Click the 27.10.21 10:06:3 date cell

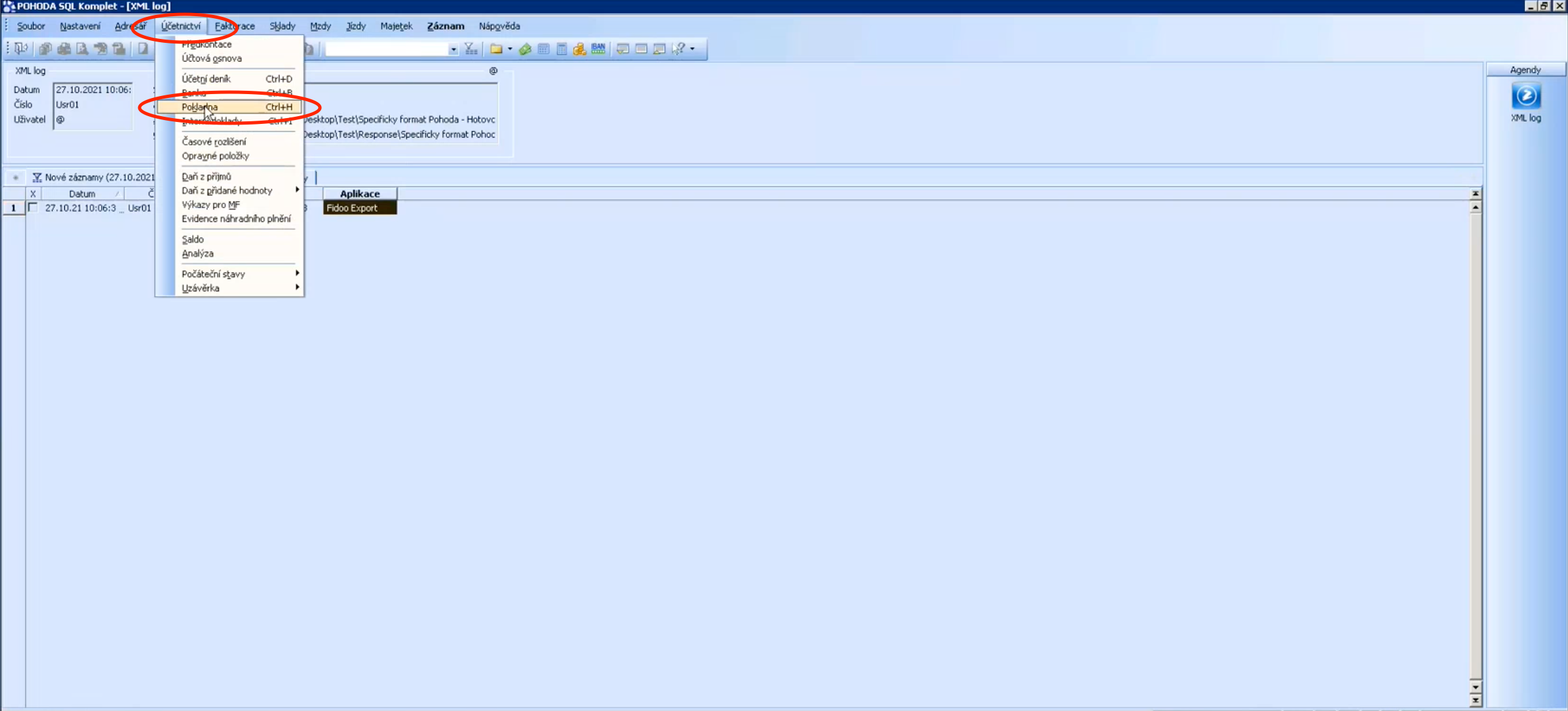[82, 208]
